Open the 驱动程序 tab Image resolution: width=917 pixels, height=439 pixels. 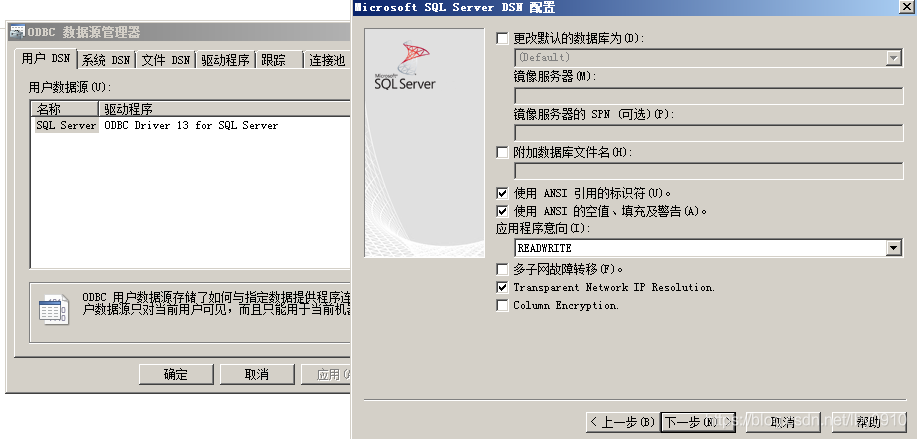coord(226,60)
